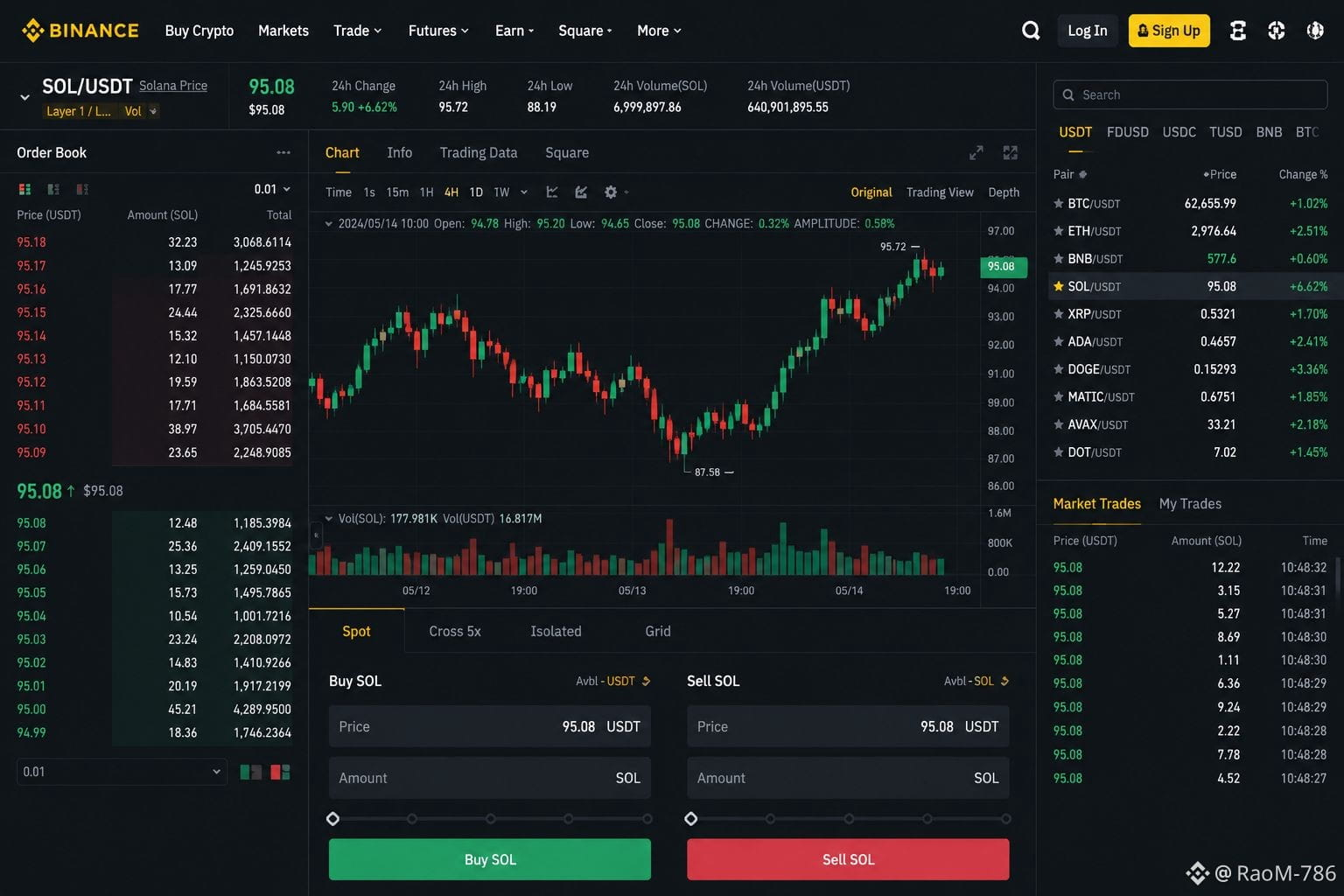The width and height of the screenshot is (1344, 896).
Task: Select the FDUSD market tab
Action: (1128, 132)
